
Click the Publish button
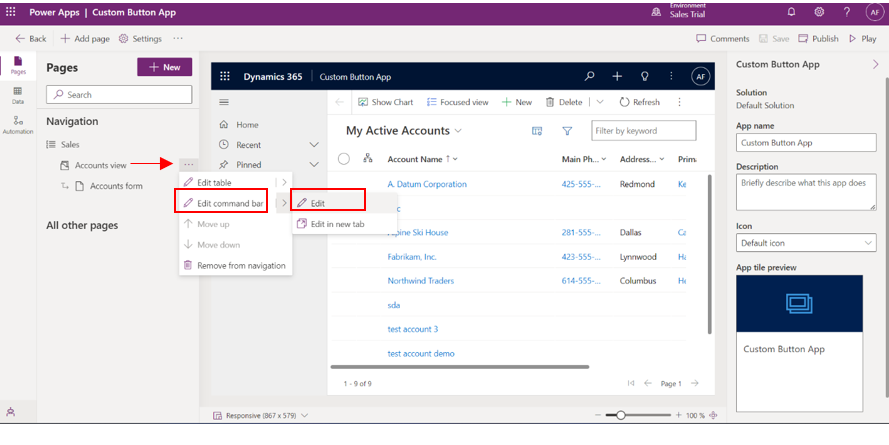[x=818, y=39]
